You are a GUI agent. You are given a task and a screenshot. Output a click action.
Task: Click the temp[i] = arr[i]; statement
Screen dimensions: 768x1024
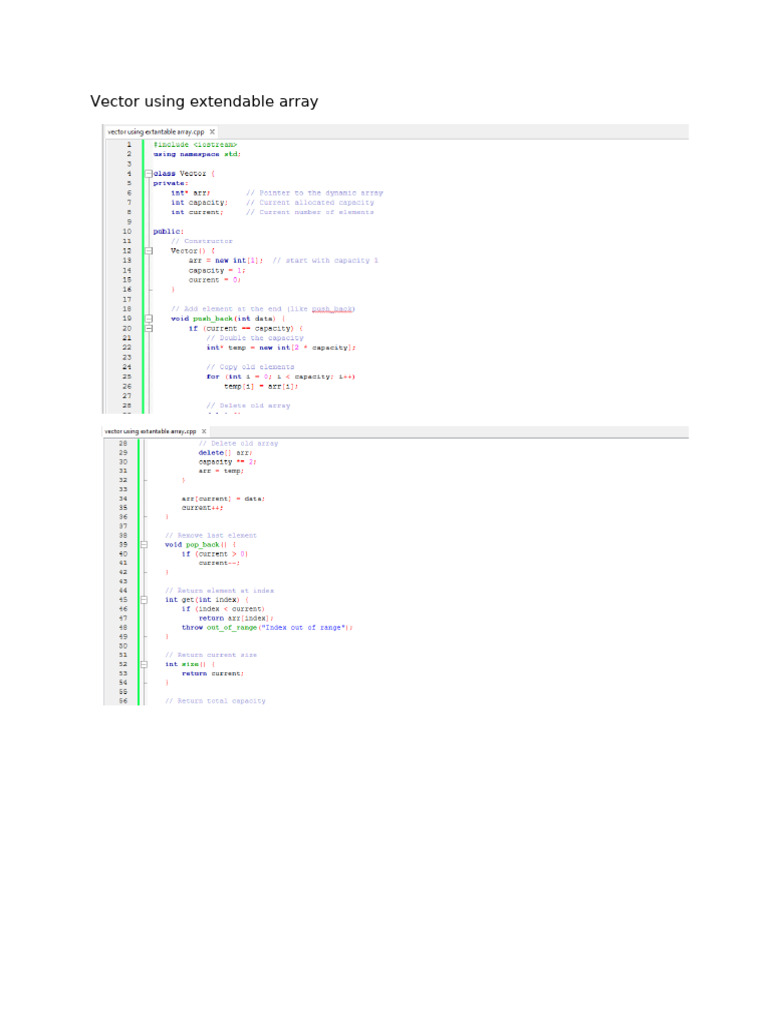coord(261,387)
